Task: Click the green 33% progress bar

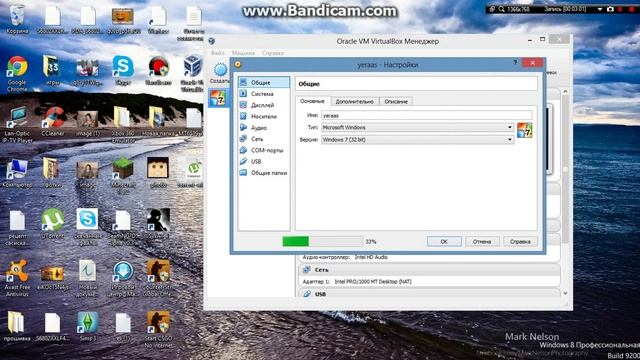Action: pos(322,242)
